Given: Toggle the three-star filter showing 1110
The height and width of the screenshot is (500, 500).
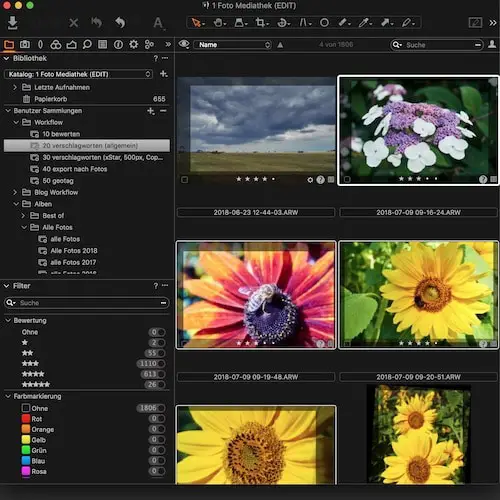Looking at the screenshot, I should click(151, 364).
